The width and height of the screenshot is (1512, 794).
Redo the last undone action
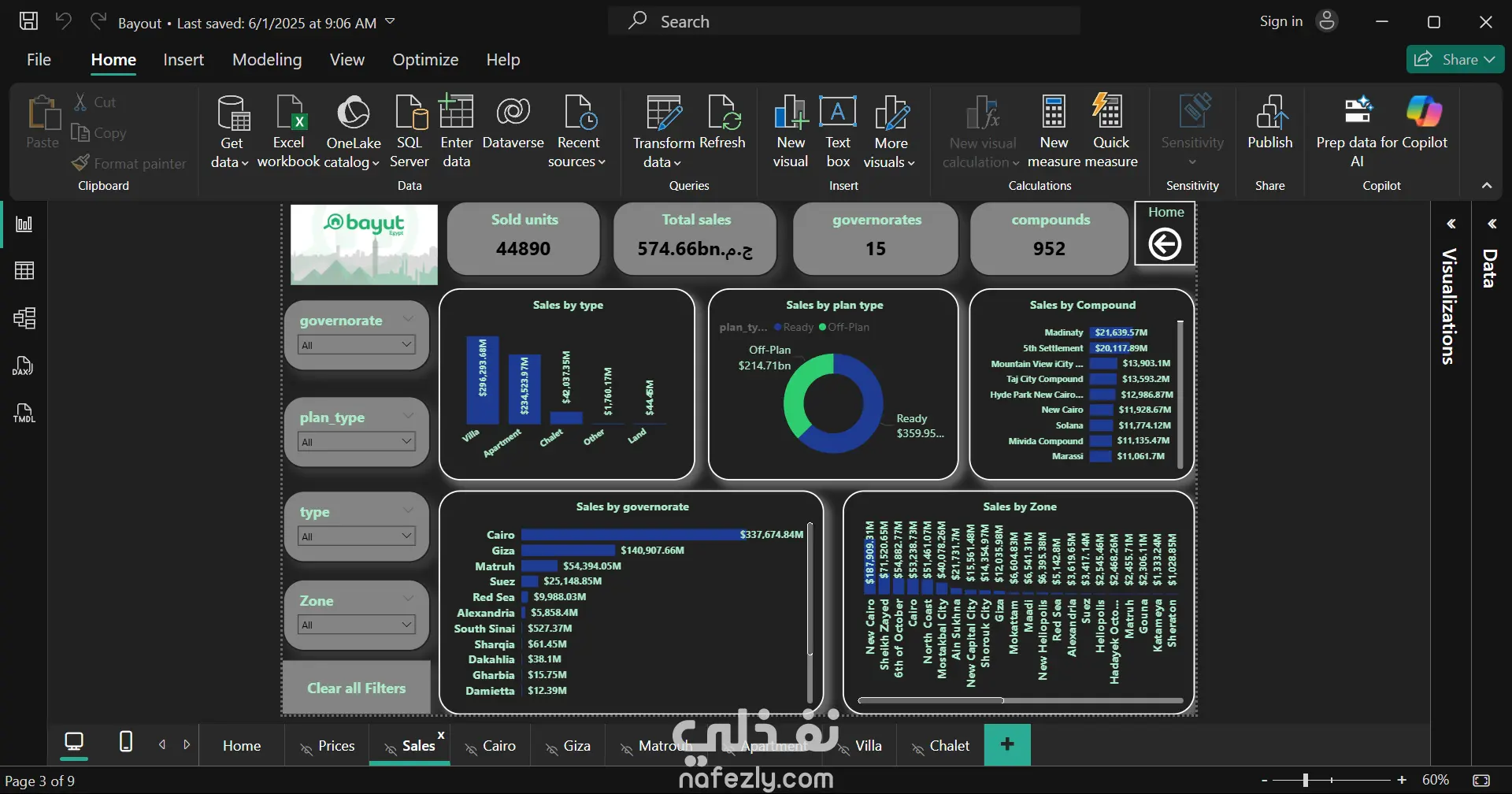(x=98, y=21)
